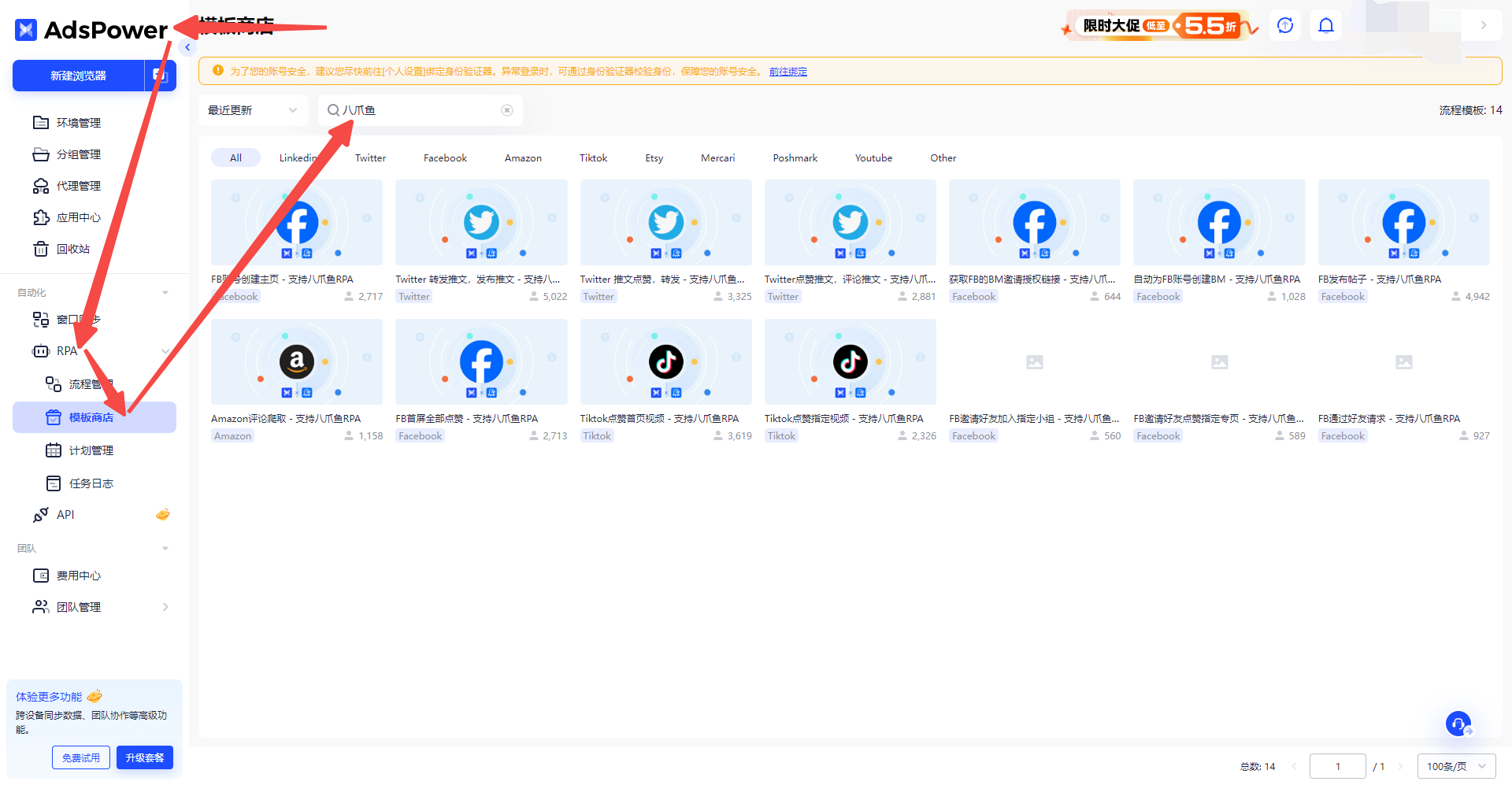The height and width of the screenshot is (785, 1512).
Task: Open 计划管理 calendar icon
Action: point(54,450)
